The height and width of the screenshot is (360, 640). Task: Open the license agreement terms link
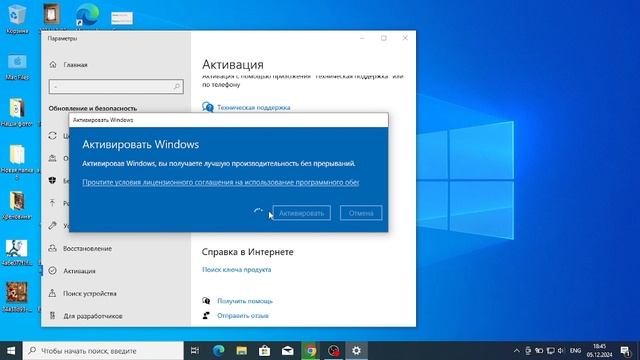pos(221,182)
